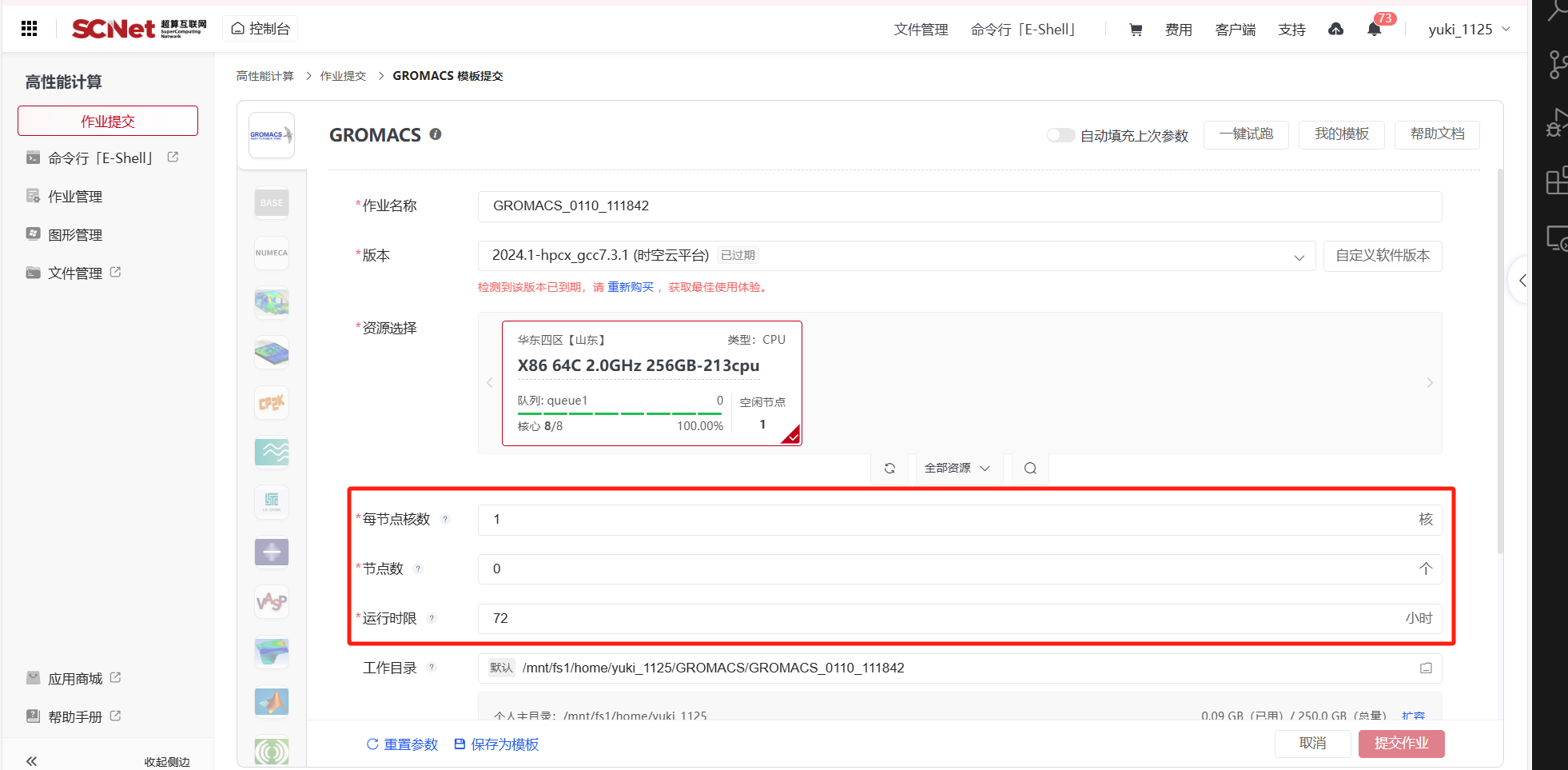Open the shopping cart icon

(x=1136, y=30)
